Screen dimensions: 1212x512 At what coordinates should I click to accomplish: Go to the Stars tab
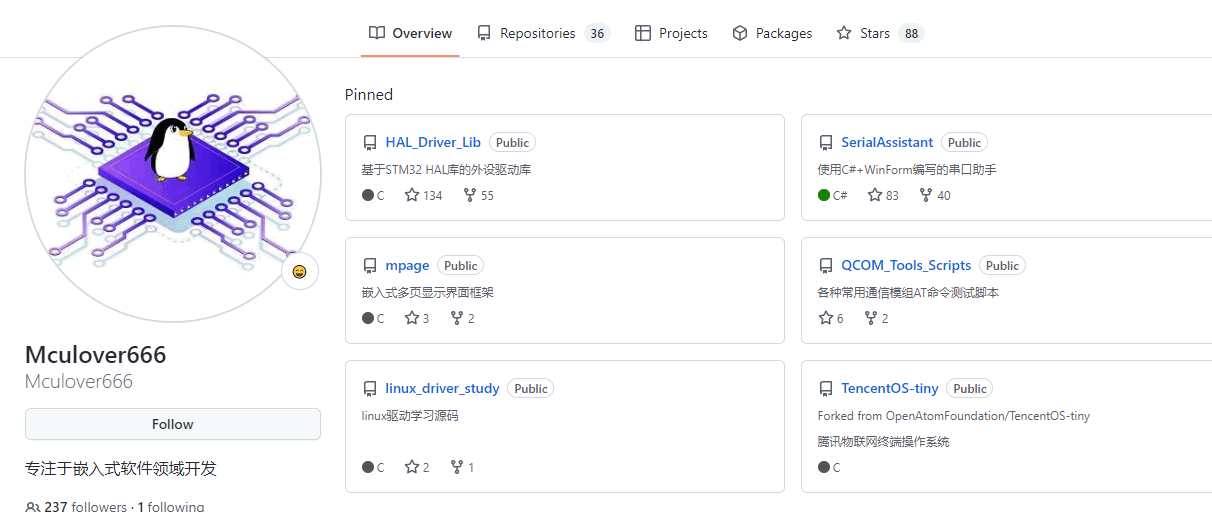click(880, 33)
